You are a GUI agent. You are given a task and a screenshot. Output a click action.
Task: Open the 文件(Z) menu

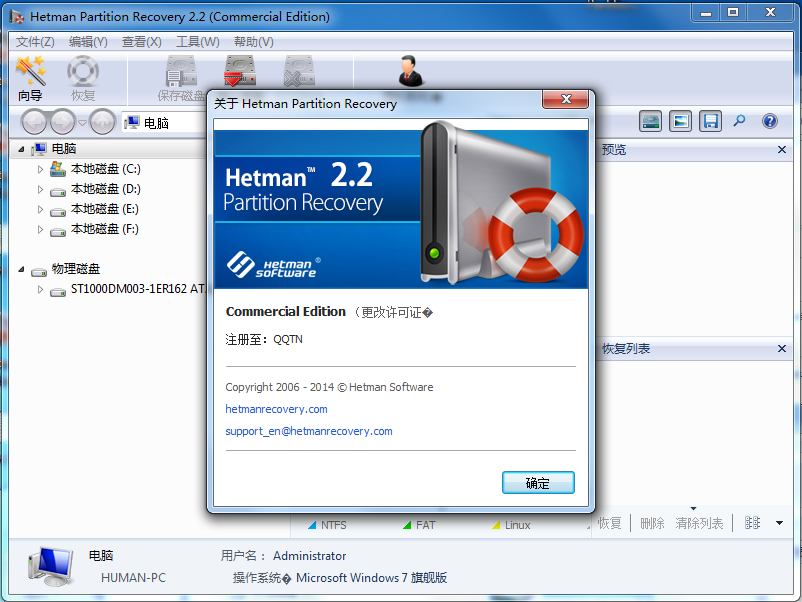pyautogui.click(x=35, y=42)
